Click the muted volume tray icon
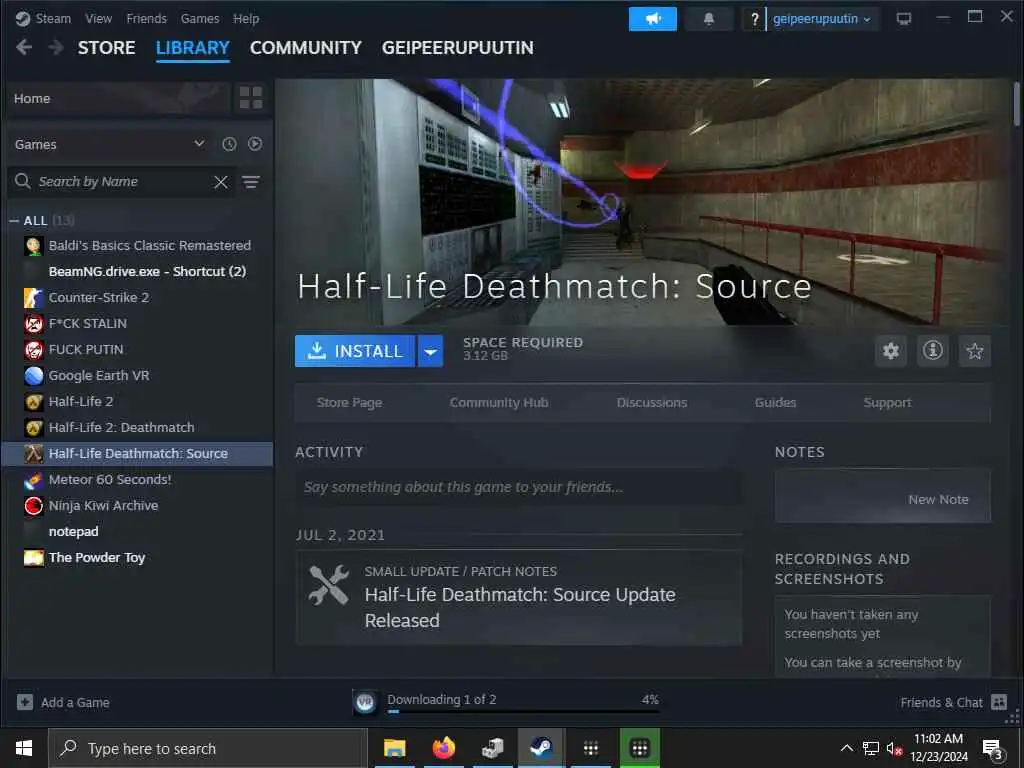Screen dimensions: 1024x768 [x=893, y=748]
